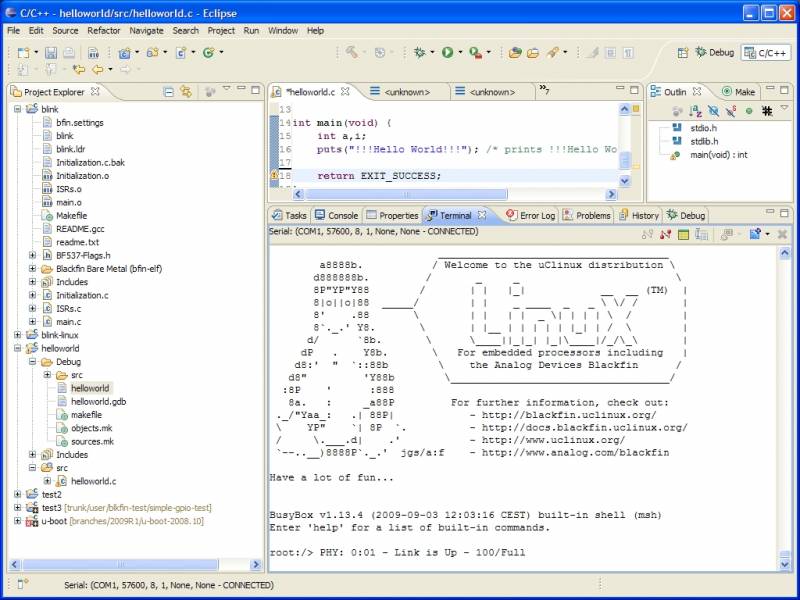The image size is (800, 600).
Task: Open the Debug launch dropdown arrow
Action: click(432, 52)
